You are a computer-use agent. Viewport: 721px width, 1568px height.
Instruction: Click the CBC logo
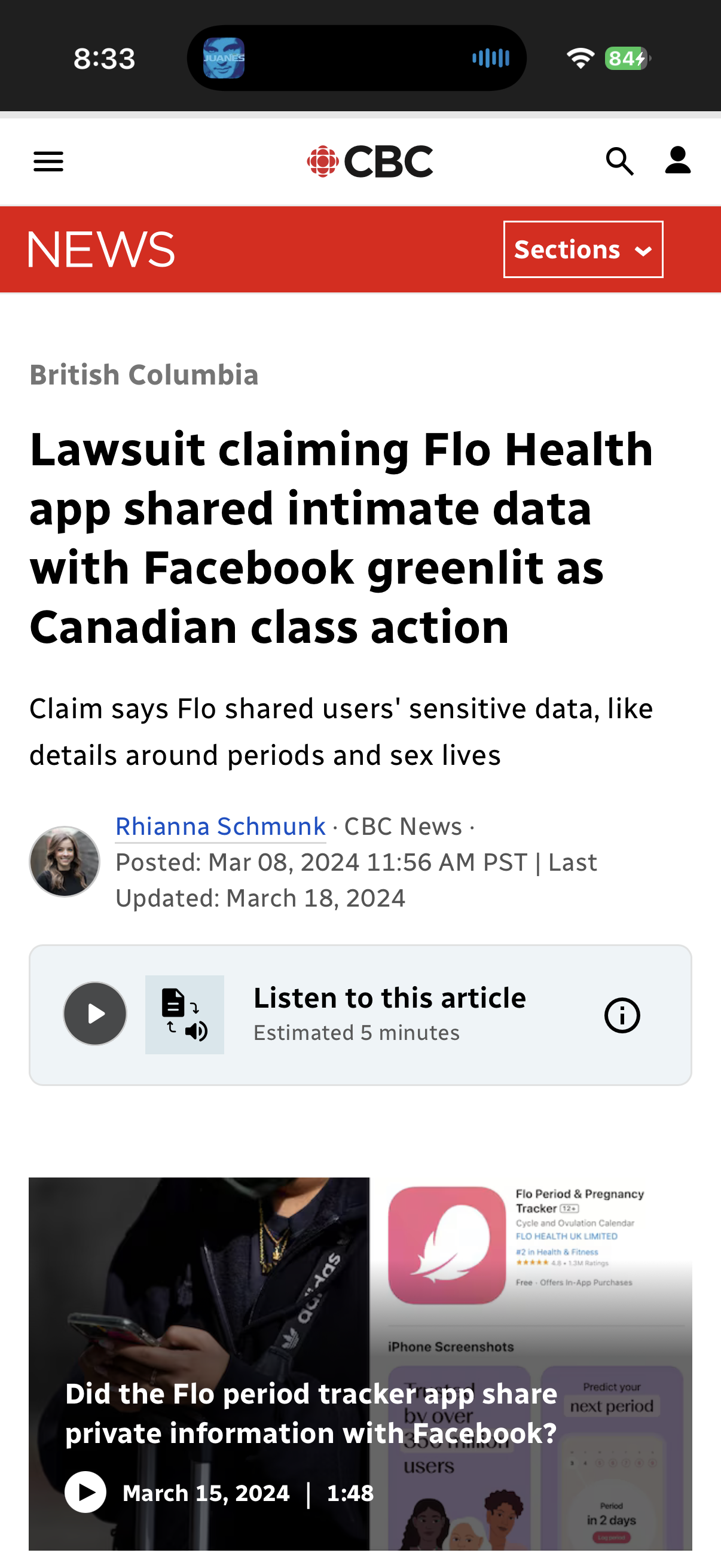tap(369, 161)
